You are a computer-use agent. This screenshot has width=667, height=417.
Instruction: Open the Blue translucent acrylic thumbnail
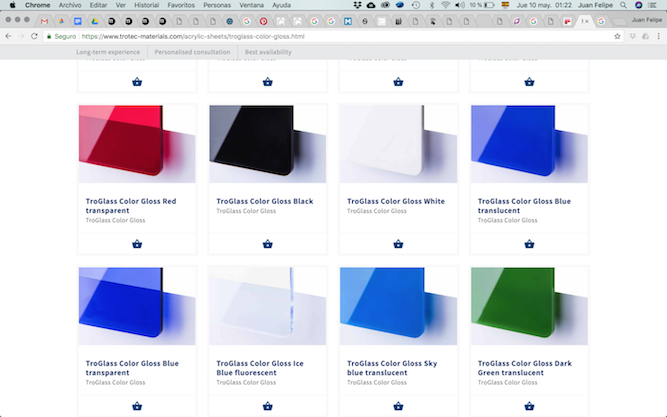tap(529, 144)
